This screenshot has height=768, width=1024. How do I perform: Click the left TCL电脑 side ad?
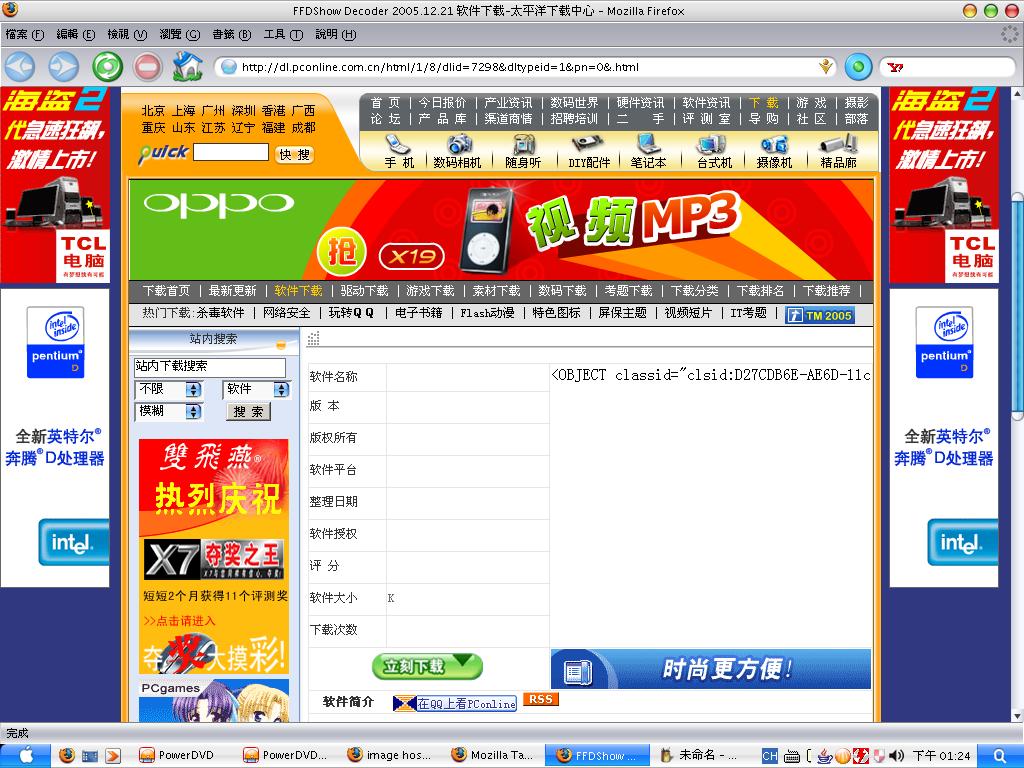(x=55, y=185)
